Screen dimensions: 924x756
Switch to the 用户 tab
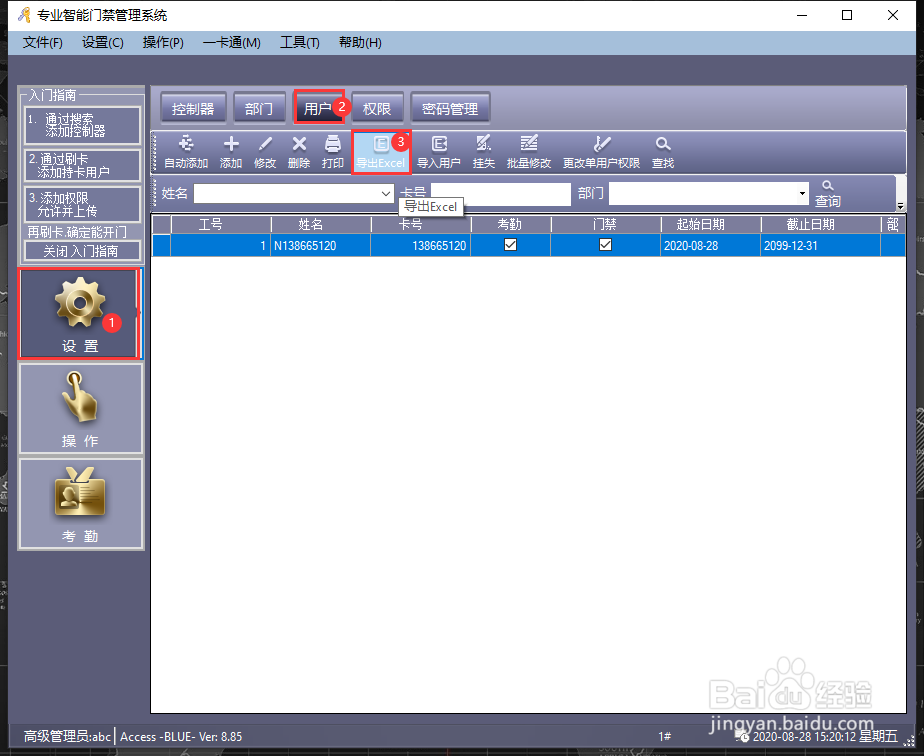pyautogui.click(x=318, y=108)
